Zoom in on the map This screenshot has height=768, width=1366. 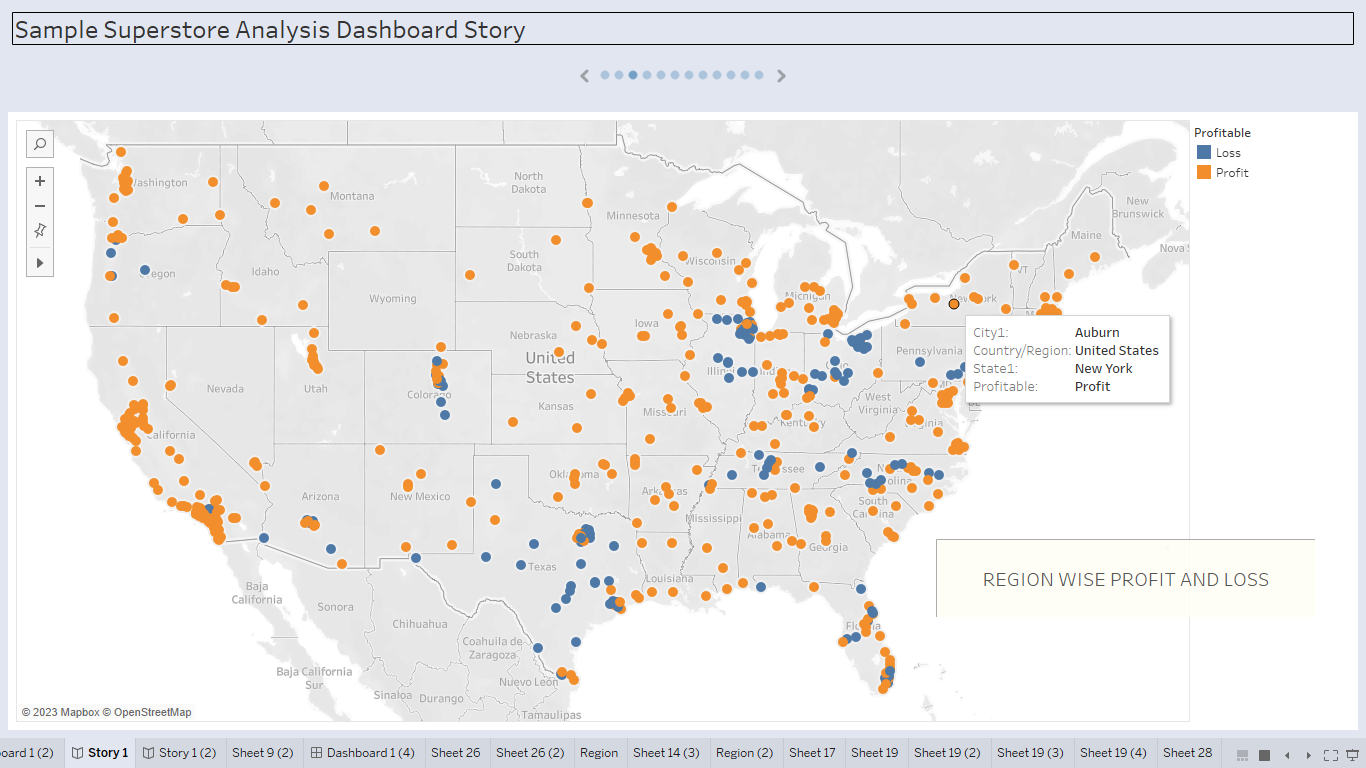40,181
